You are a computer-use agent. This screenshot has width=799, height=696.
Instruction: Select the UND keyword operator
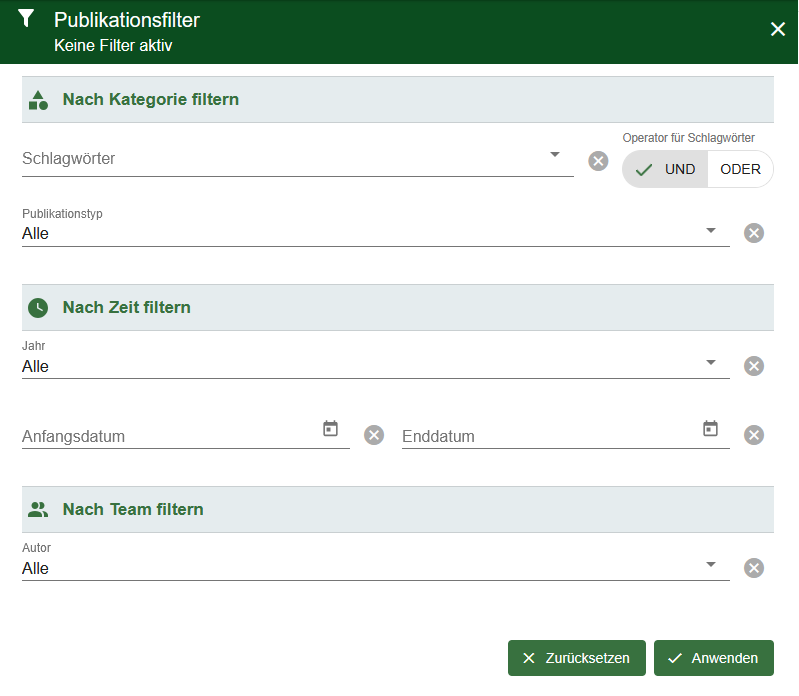[x=666, y=169]
